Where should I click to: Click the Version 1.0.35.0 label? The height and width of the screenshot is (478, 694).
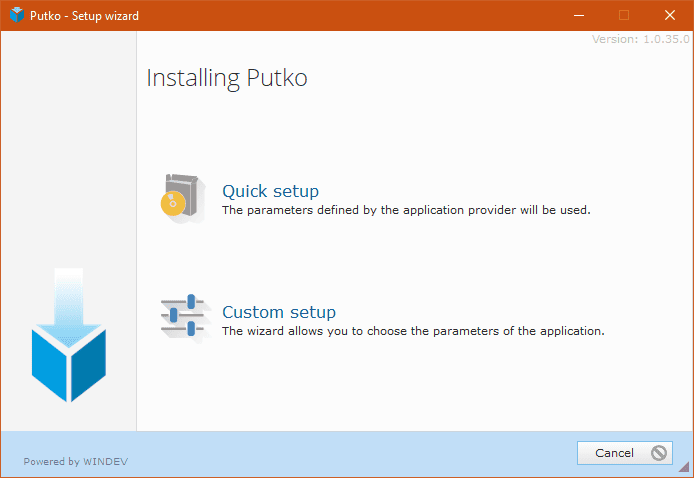(x=640, y=39)
